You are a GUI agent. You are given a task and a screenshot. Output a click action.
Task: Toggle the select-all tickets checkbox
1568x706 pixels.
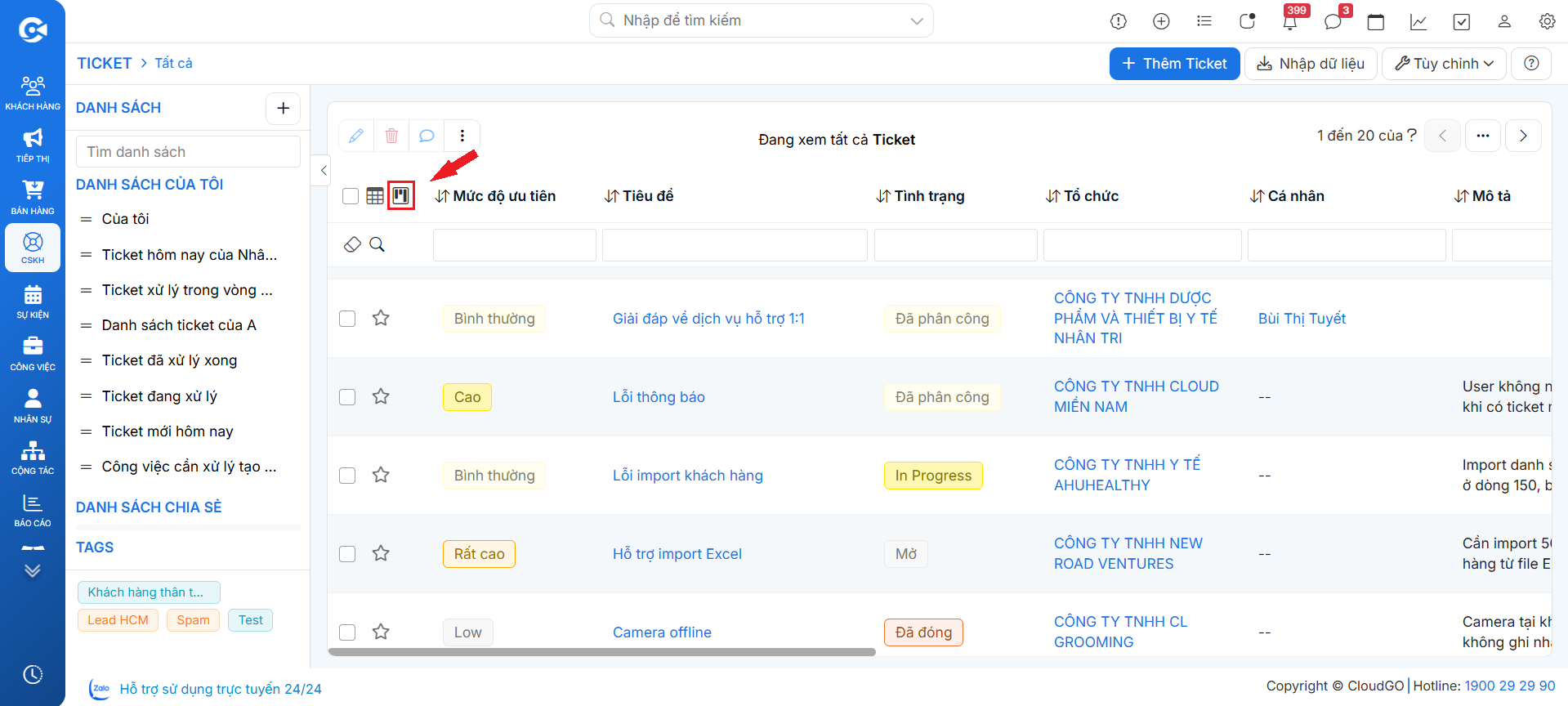pyautogui.click(x=351, y=196)
